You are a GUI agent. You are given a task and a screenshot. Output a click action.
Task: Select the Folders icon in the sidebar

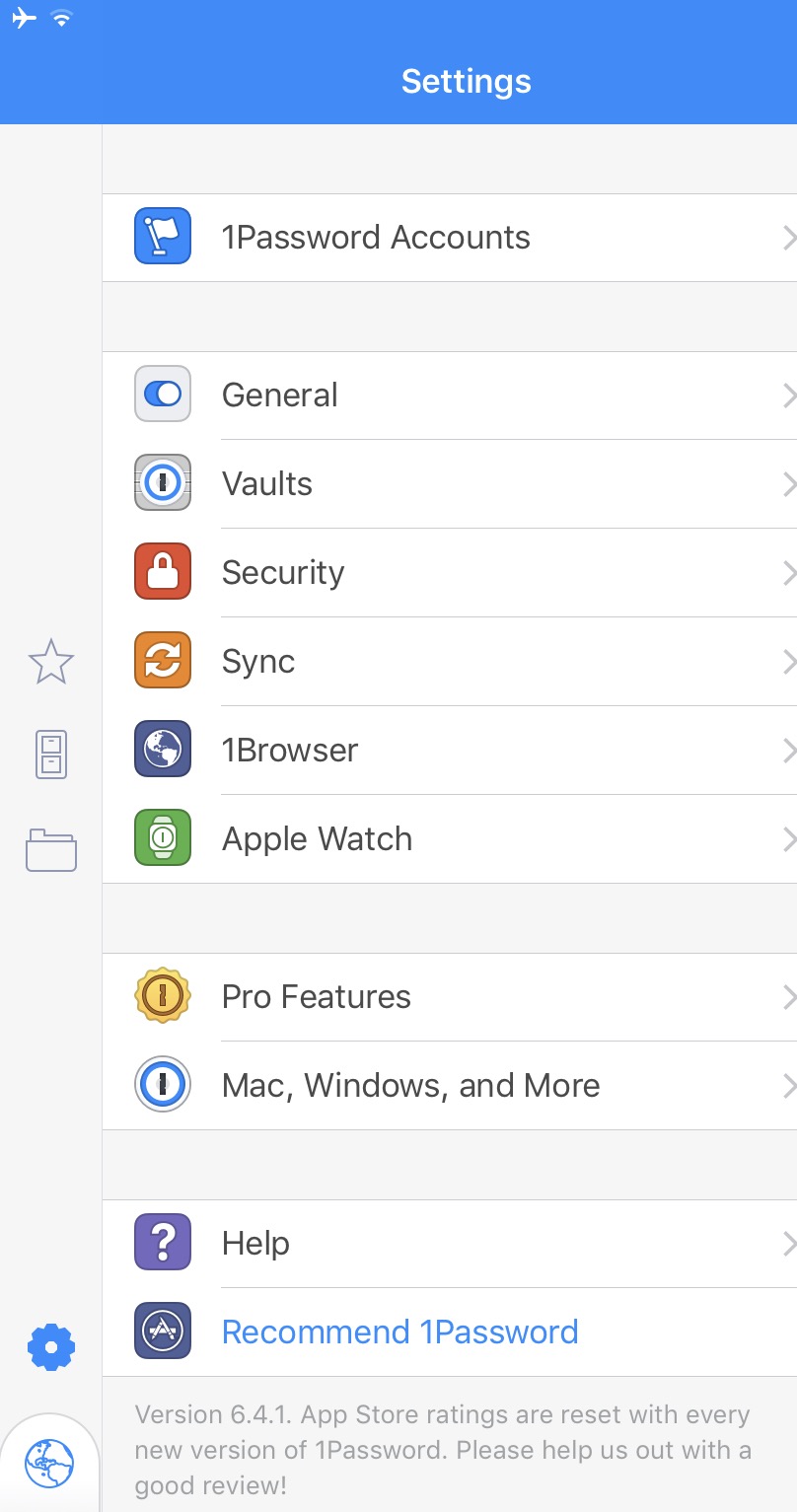click(50, 849)
